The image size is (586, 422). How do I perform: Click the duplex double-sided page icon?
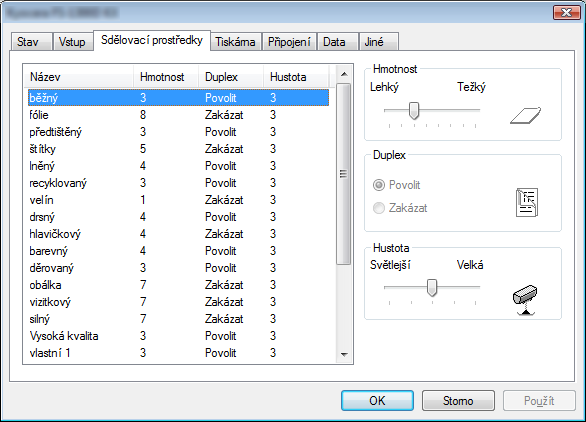(527, 202)
